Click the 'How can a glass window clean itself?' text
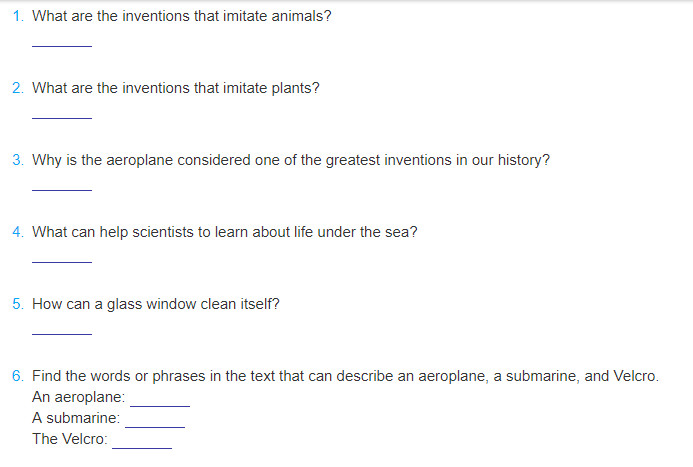The image size is (693, 467). (156, 304)
